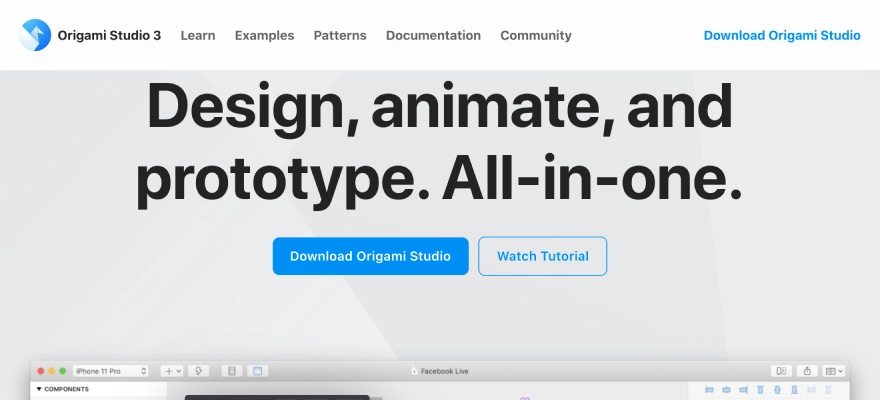
Task: Click the align bottom edges icon
Action: click(x=795, y=390)
